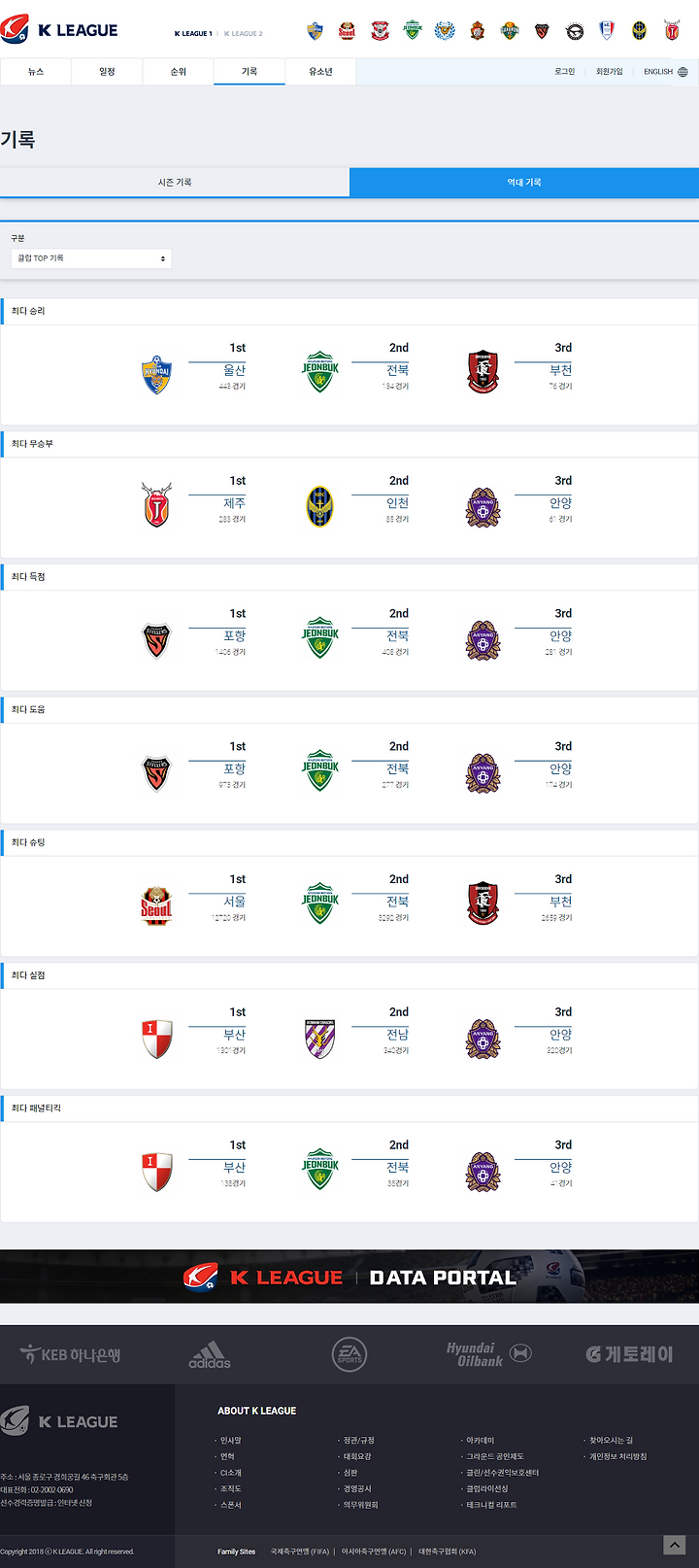The width and height of the screenshot is (699, 1568).
Task: Switch to the 역대 기록 tab
Action: tap(524, 183)
